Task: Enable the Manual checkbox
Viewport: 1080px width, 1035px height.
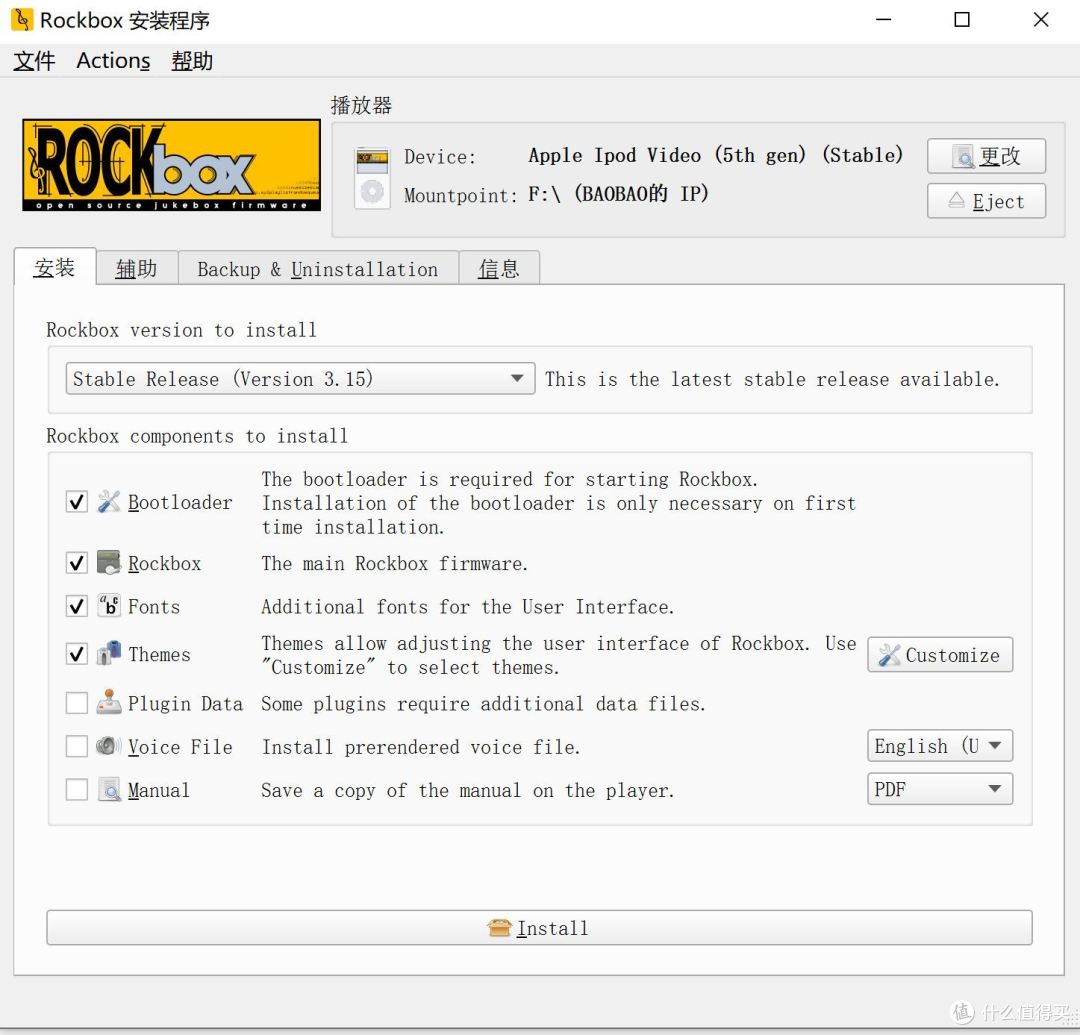Action: (x=77, y=790)
